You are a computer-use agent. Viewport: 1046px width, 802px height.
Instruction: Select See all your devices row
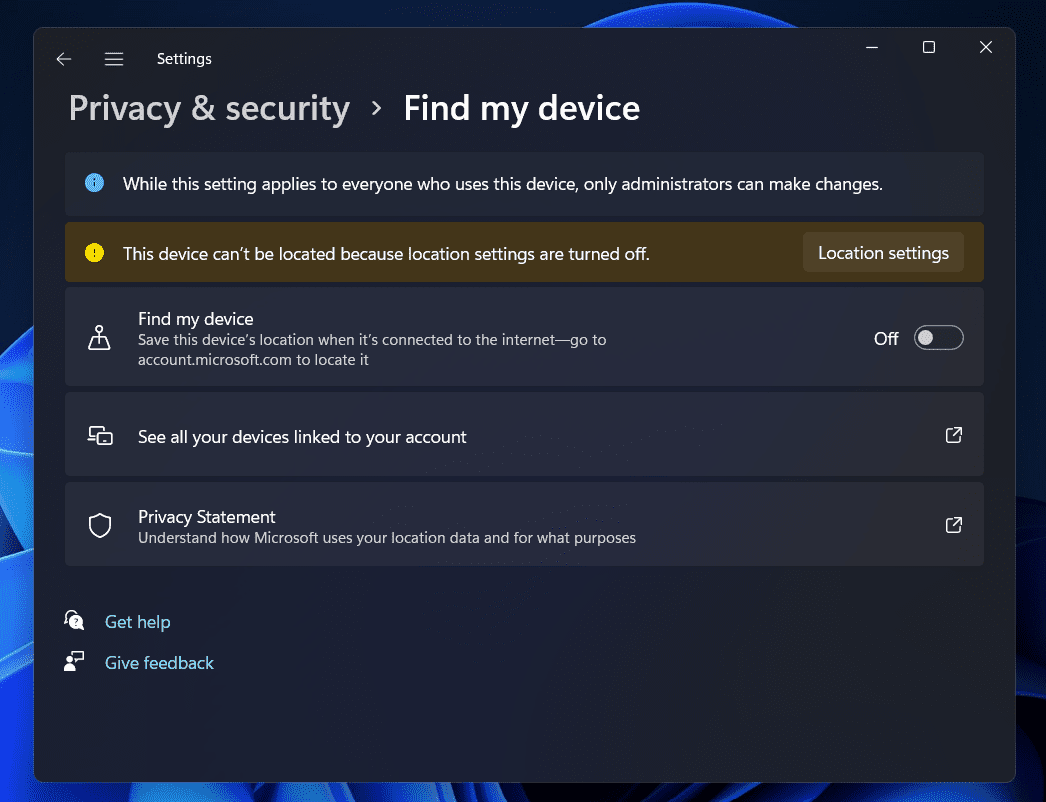[x=302, y=437]
